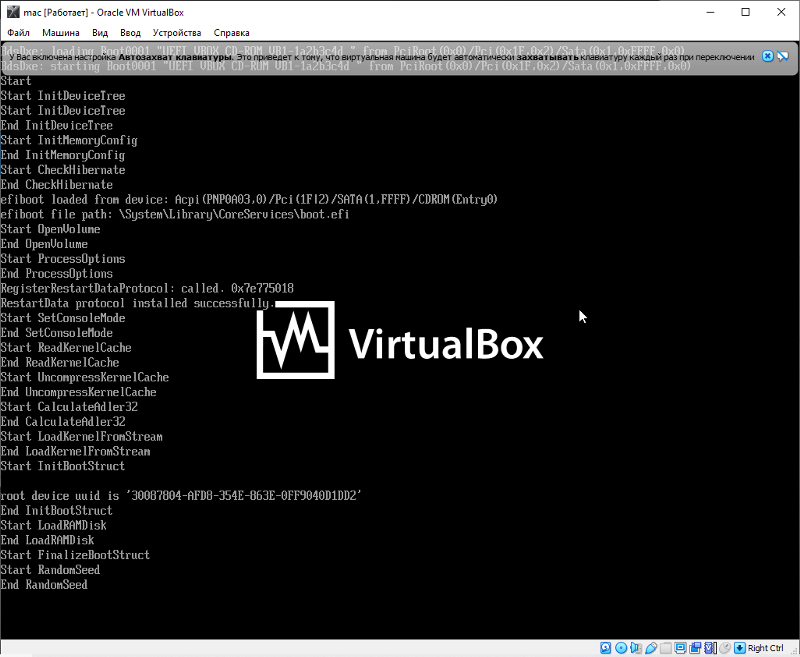Open the Справка menu
800x657 pixels.
[232, 32]
